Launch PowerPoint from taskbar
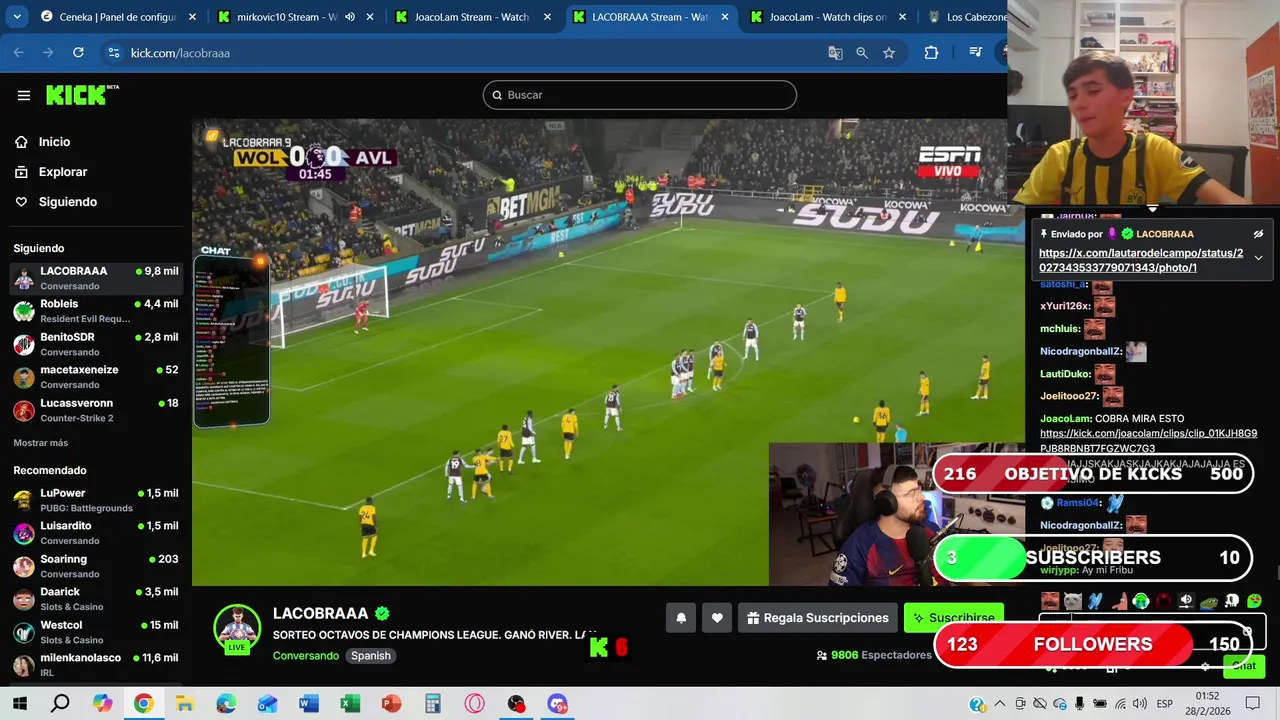Image resolution: width=1280 pixels, height=720 pixels. 391,704
